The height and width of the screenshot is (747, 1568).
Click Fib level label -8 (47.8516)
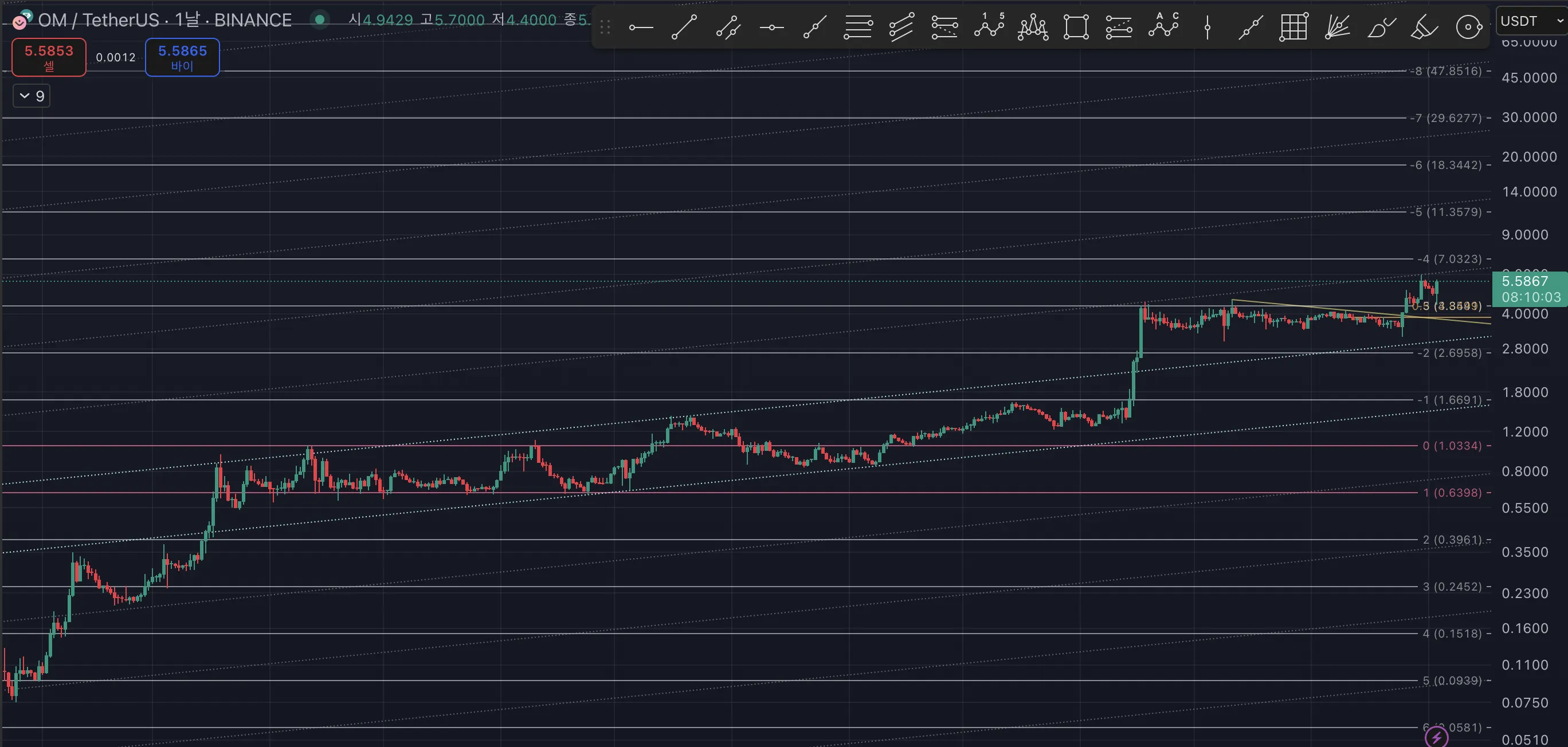(1446, 71)
